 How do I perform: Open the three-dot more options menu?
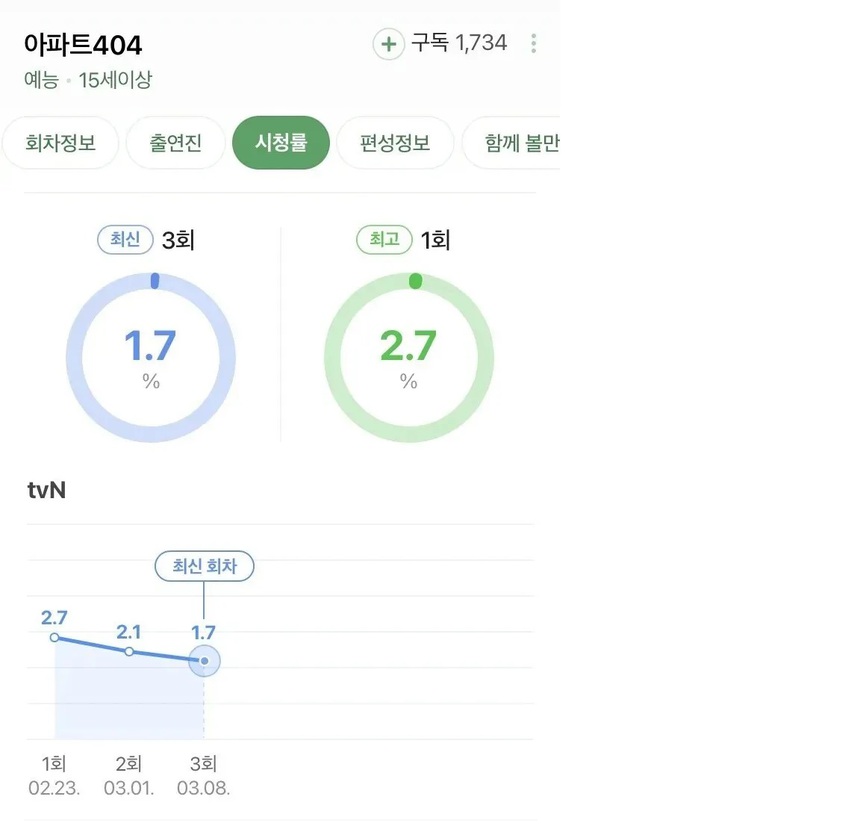534,44
